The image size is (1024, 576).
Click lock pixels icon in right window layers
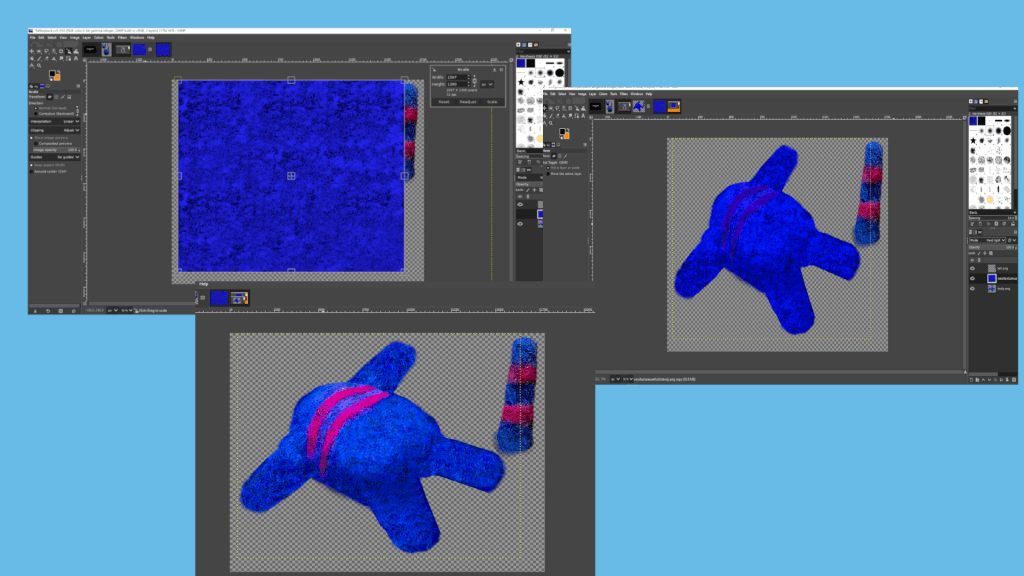click(x=979, y=253)
